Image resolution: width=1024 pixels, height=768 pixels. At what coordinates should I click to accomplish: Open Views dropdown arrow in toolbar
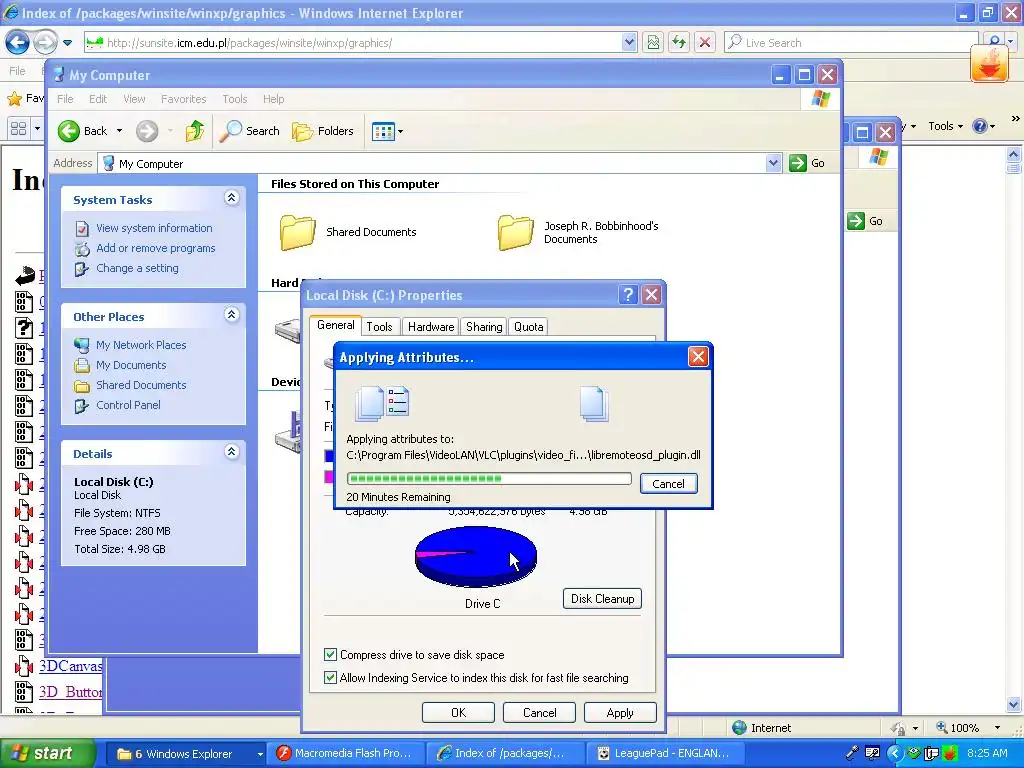tap(400, 131)
